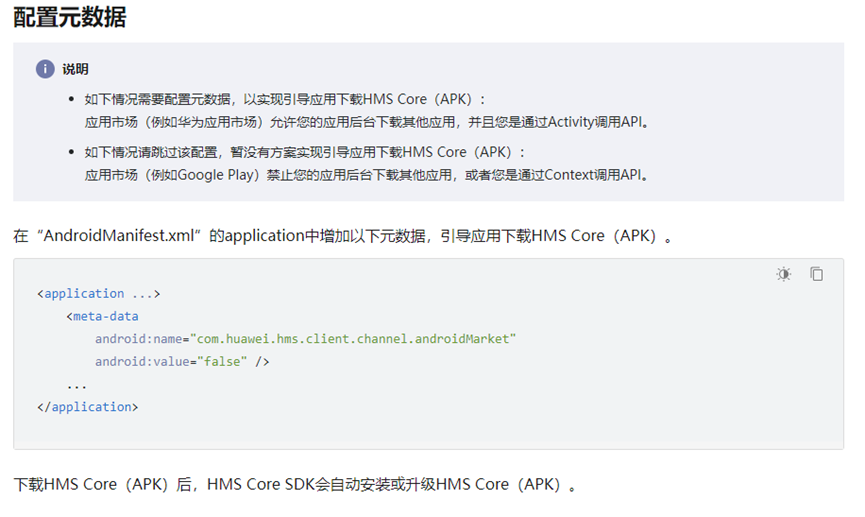Click sentence starting 下载HMS Core（APK）后
The image size is (865, 517).
(295, 484)
